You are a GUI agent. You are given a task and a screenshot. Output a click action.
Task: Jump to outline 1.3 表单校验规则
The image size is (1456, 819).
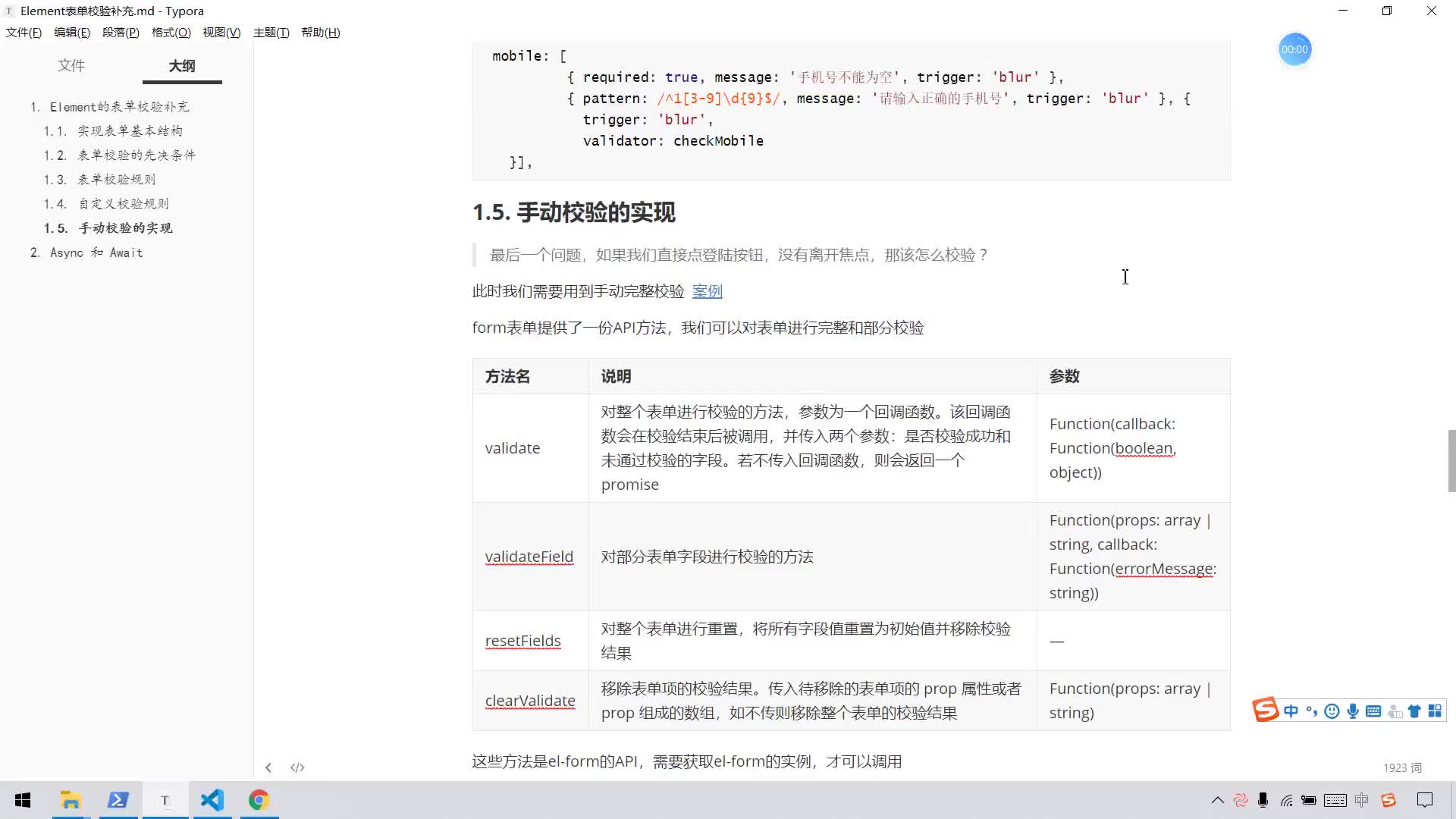[x=116, y=180]
